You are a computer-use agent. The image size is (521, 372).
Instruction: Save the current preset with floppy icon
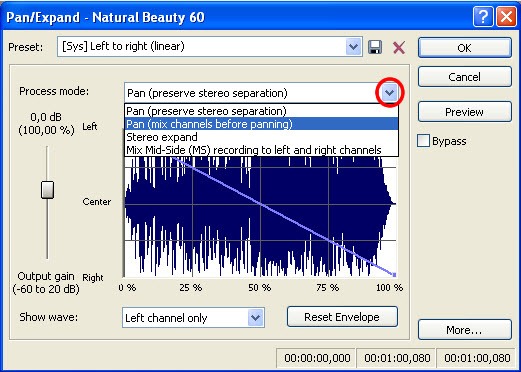click(x=375, y=47)
